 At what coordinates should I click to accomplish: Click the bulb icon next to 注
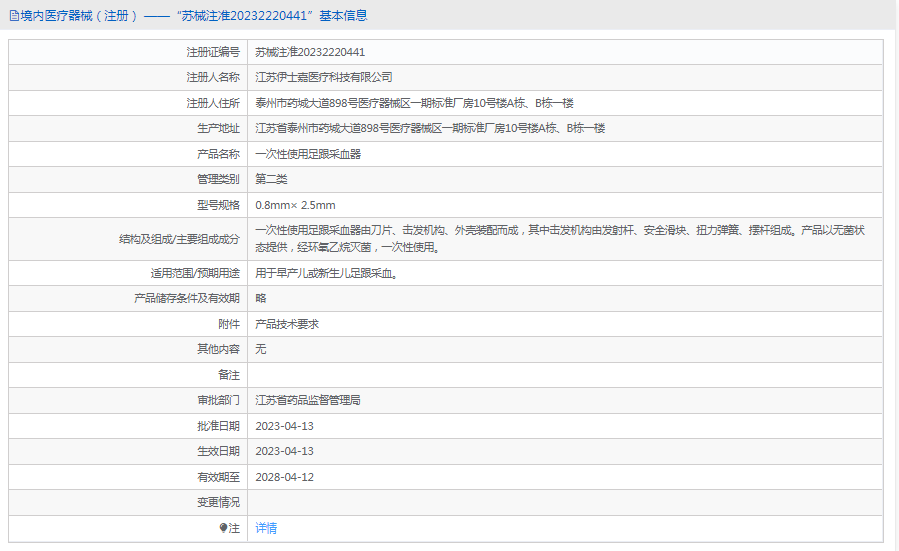pyautogui.click(x=224, y=528)
